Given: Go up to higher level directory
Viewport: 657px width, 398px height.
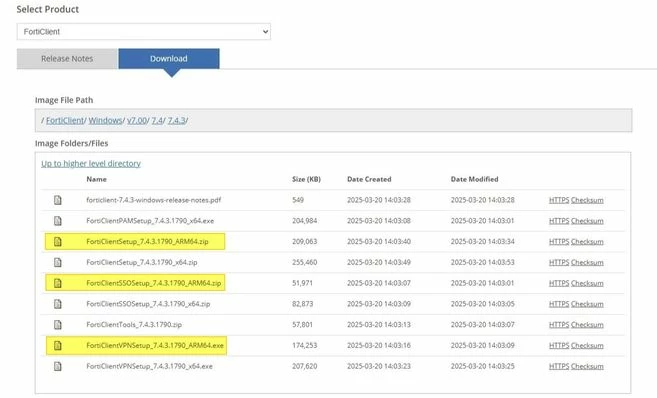Looking at the screenshot, I should coord(91,164).
